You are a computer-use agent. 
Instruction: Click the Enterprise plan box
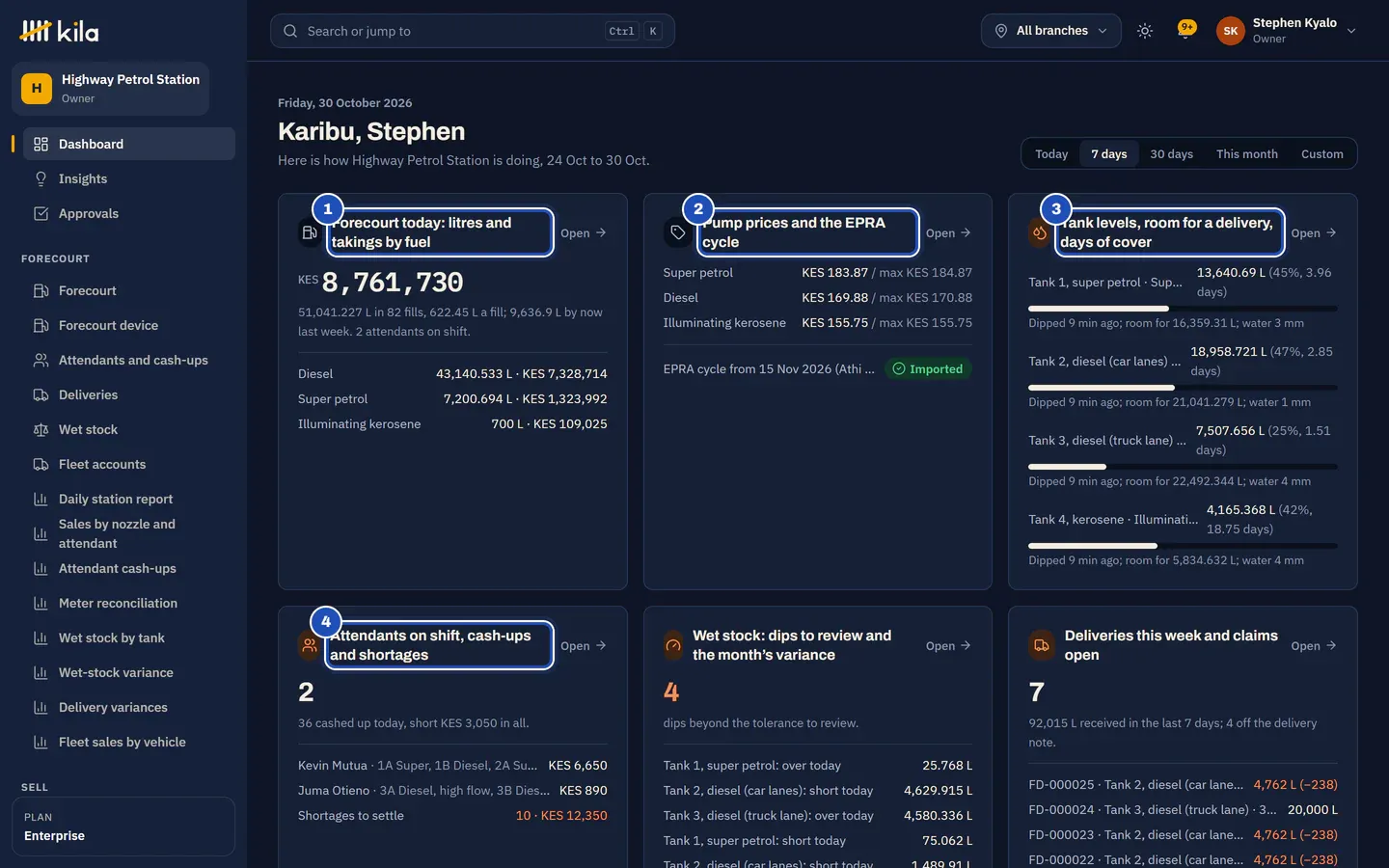[x=123, y=827]
